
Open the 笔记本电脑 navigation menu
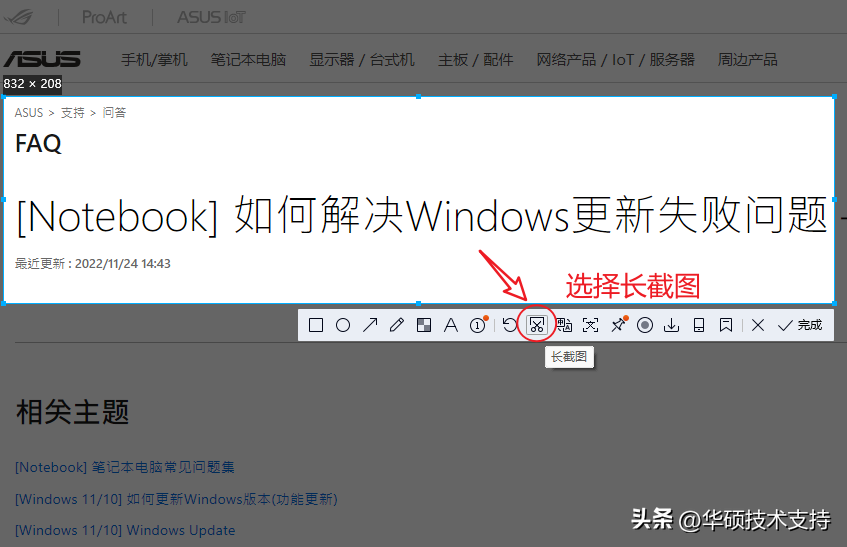pos(248,59)
